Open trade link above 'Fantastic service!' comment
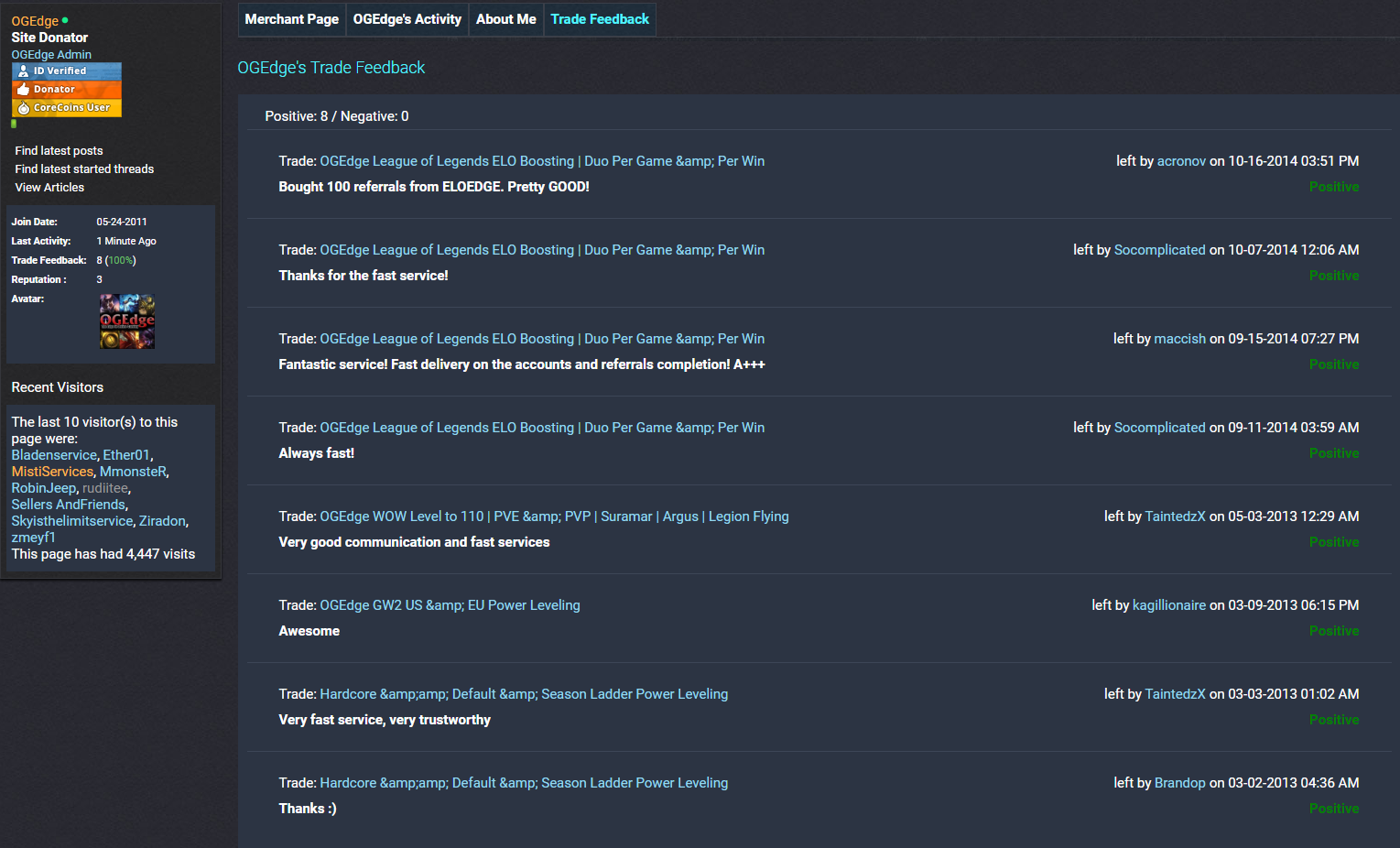This screenshot has width=1400, height=848. [x=542, y=339]
